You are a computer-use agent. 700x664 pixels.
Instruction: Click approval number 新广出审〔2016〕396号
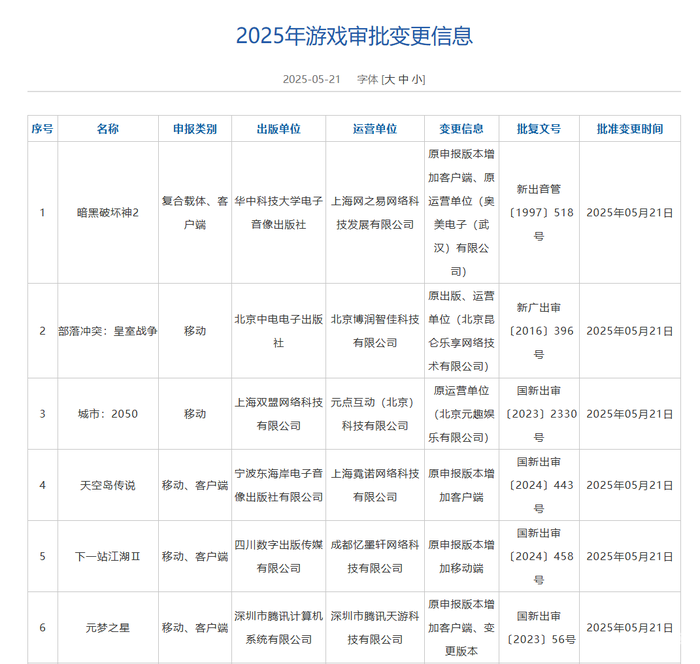click(x=539, y=331)
